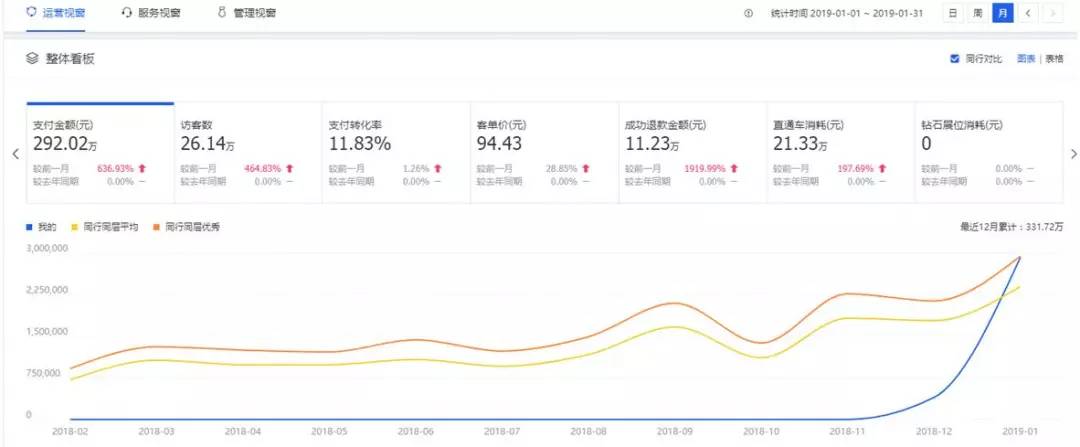Viewport: 1080px width, 447px height.
Task: Select the 直通车消耗(元) metric card
Action: pyautogui.click(x=840, y=153)
